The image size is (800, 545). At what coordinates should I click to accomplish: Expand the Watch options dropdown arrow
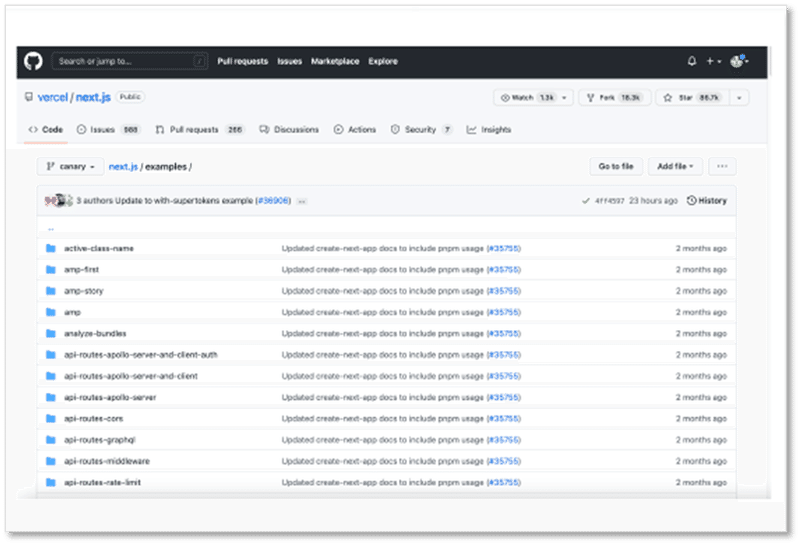564,97
